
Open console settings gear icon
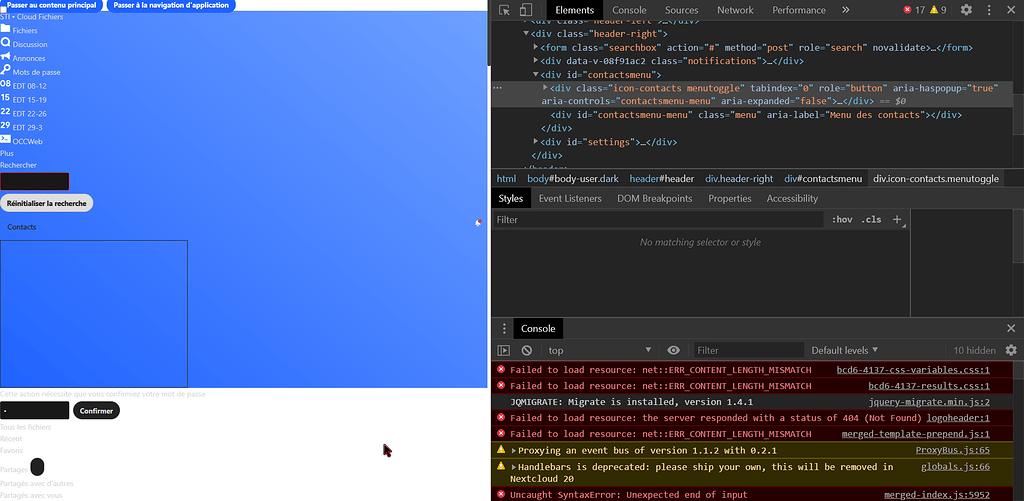click(1011, 350)
